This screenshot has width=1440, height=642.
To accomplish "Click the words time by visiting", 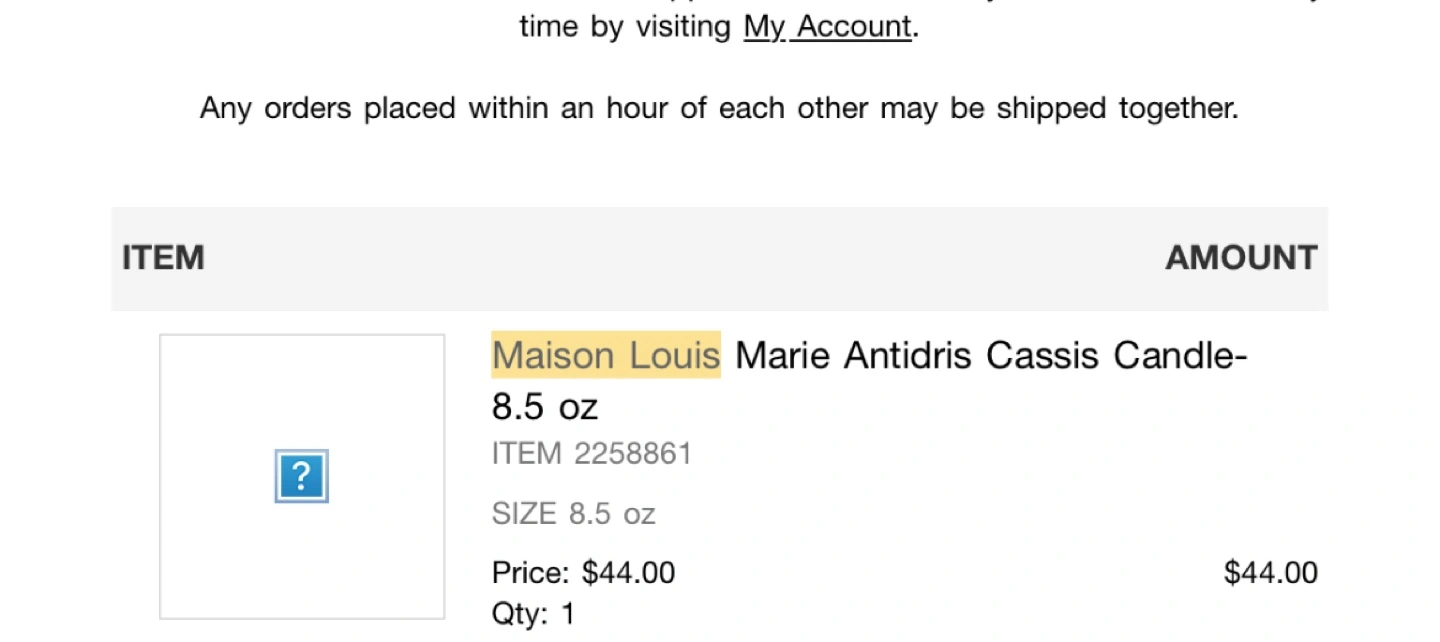I will [626, 26].
